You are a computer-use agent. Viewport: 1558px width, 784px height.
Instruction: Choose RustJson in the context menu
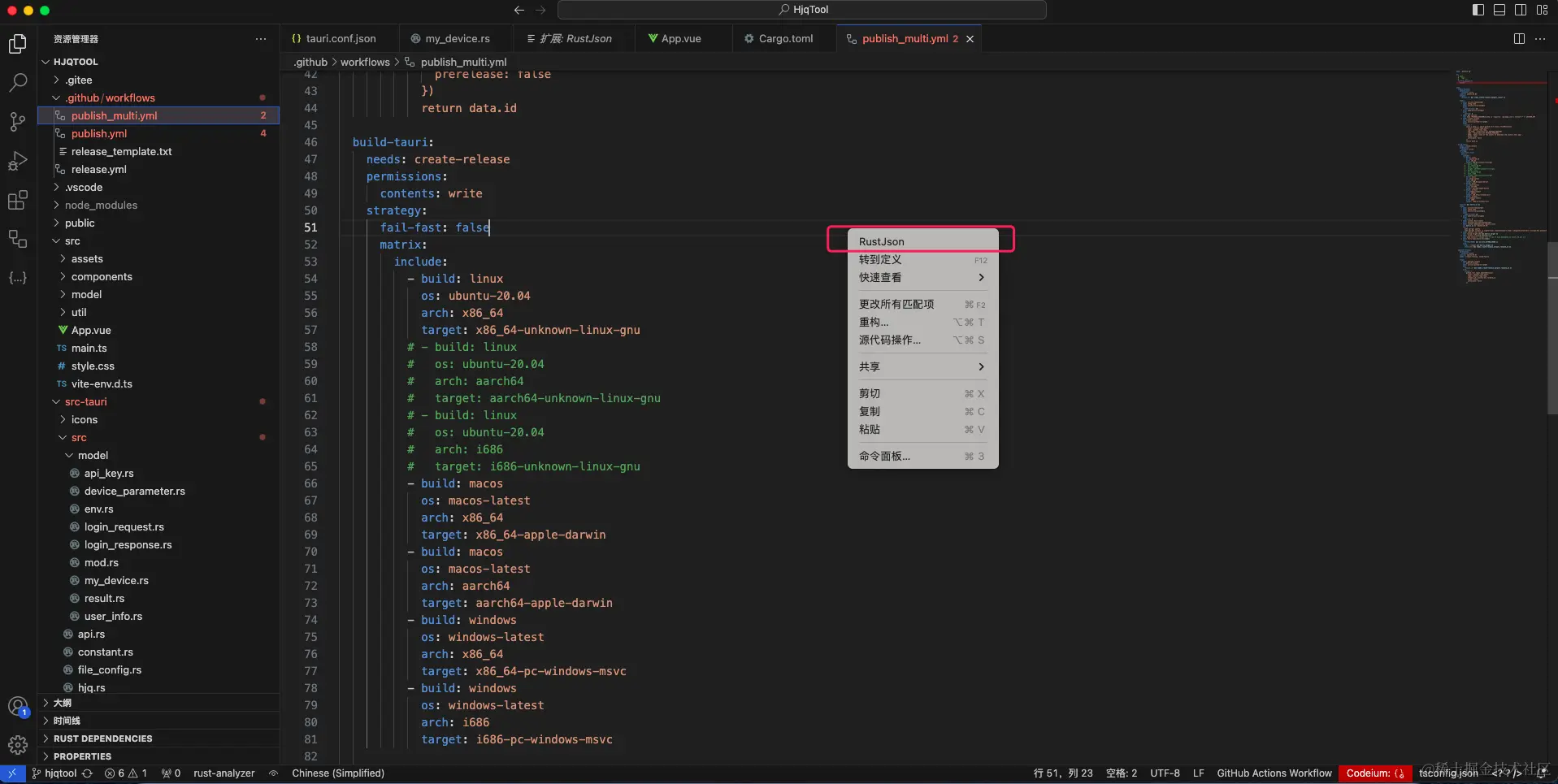coord(923,241)
